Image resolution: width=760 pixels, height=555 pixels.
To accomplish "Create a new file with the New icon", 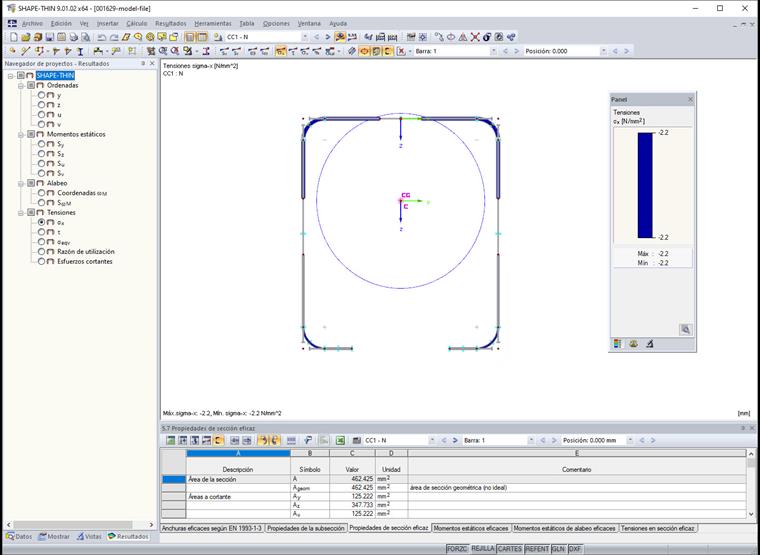I will [14, 37].
